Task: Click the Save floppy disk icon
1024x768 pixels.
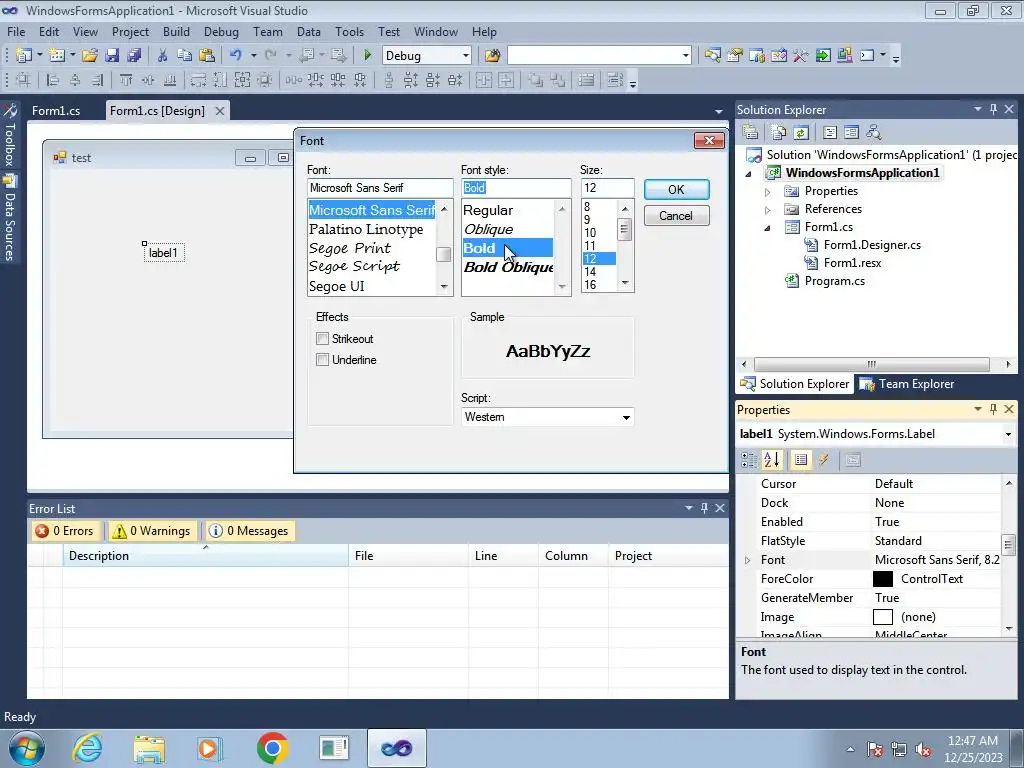Action: tap(112, 56)
